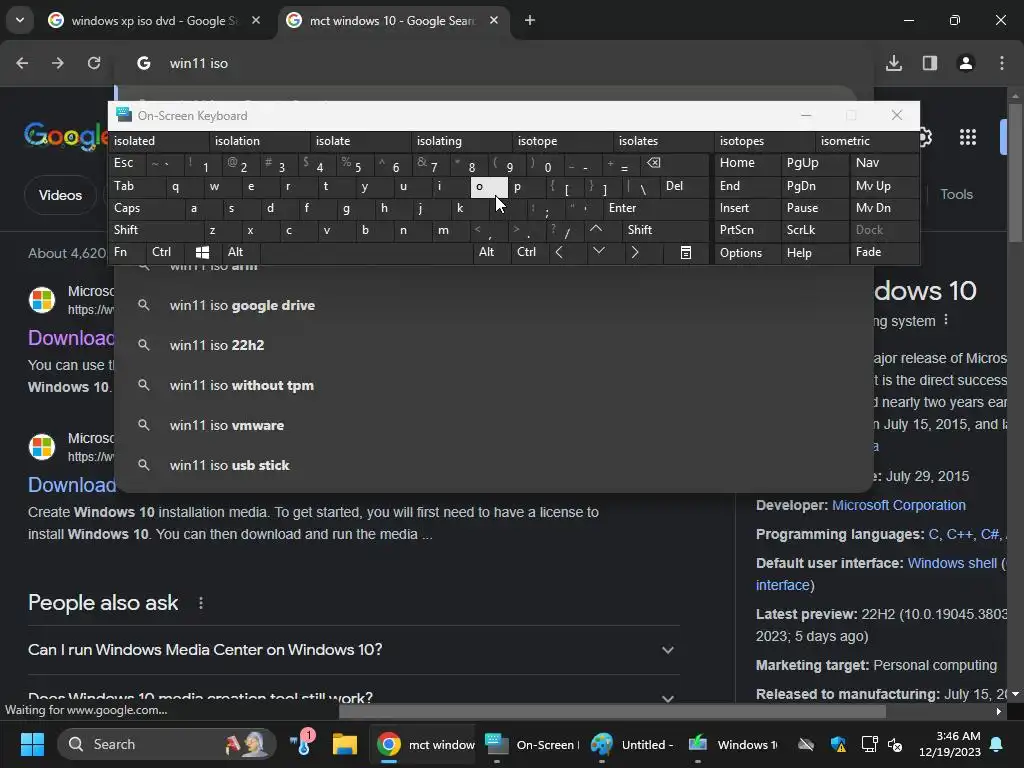Open tab search dropdown arrow

[x=20, y=20]
